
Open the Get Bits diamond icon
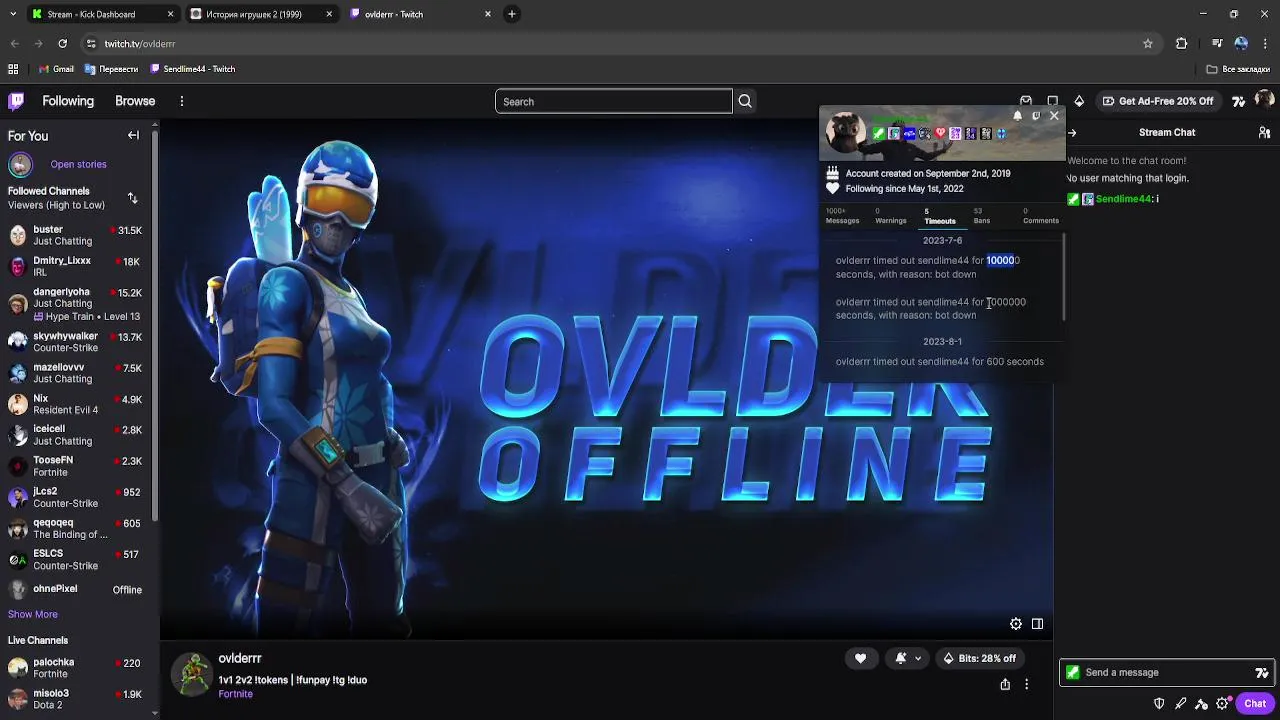coord(1079,101)
